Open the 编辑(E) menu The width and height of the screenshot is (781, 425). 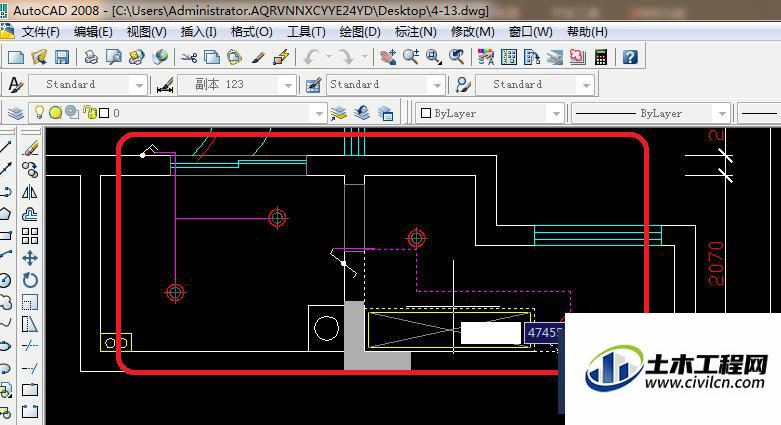(x=93, y=32)
